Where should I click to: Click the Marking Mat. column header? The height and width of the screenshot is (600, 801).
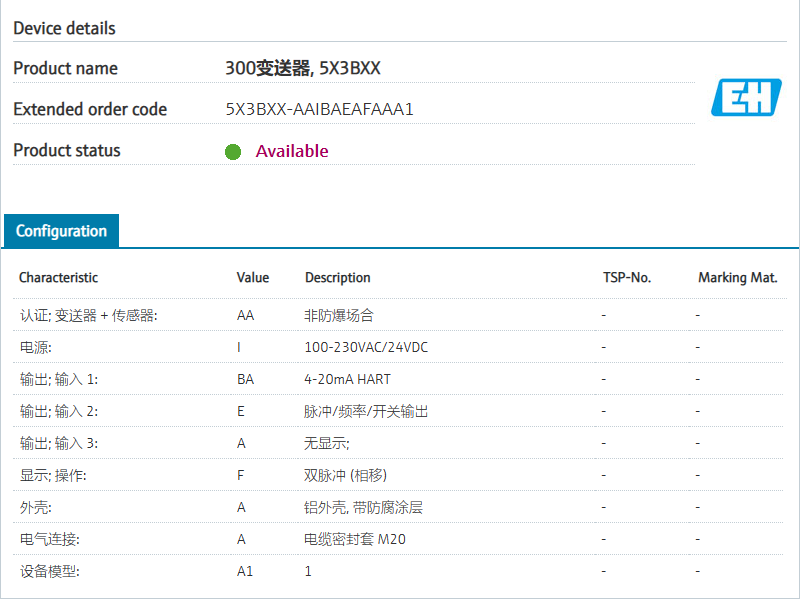click(737, 277)
